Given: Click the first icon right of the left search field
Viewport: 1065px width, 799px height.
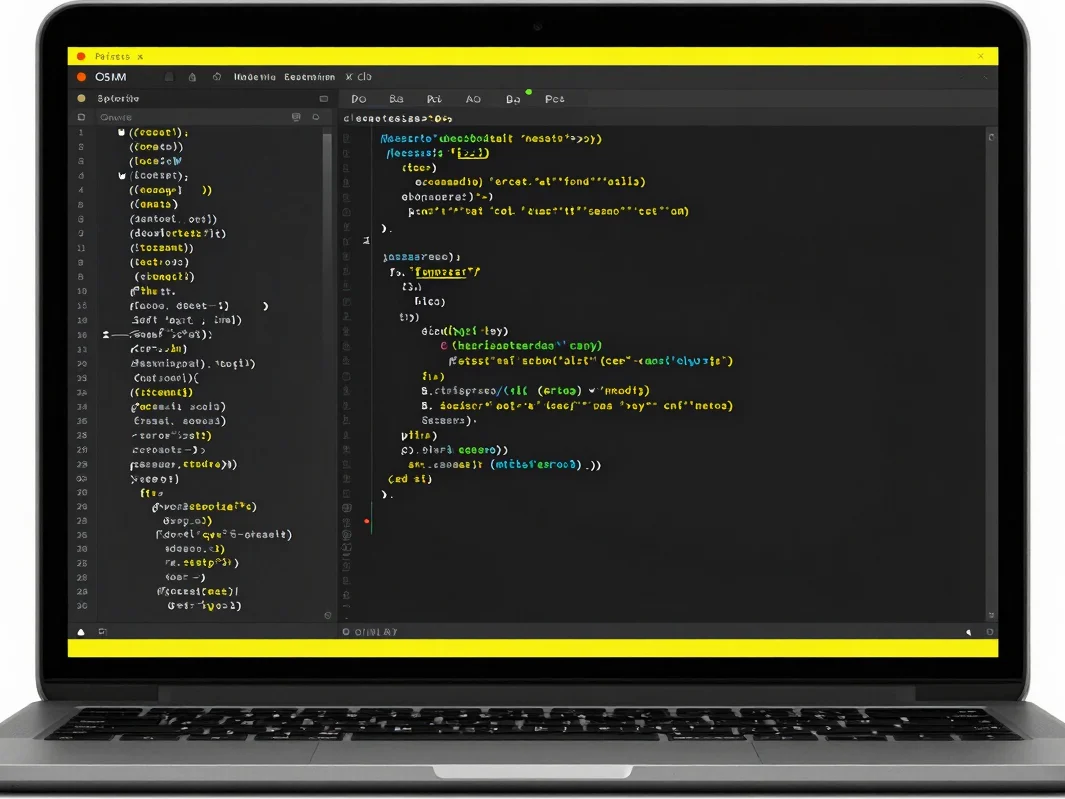Looking at the screenshot, I should tap(296, 118).
